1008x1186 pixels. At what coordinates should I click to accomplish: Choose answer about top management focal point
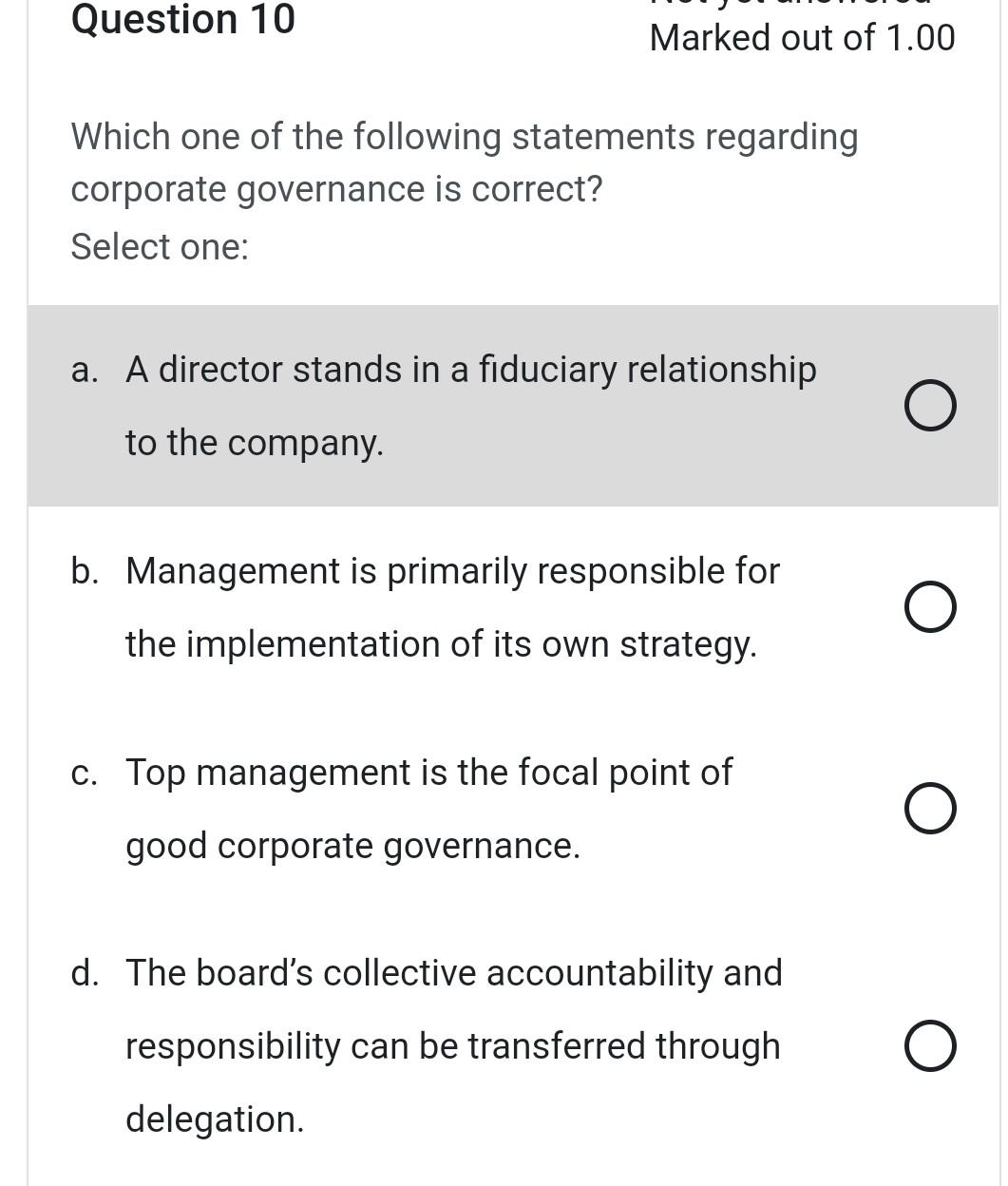coord(930,808)
